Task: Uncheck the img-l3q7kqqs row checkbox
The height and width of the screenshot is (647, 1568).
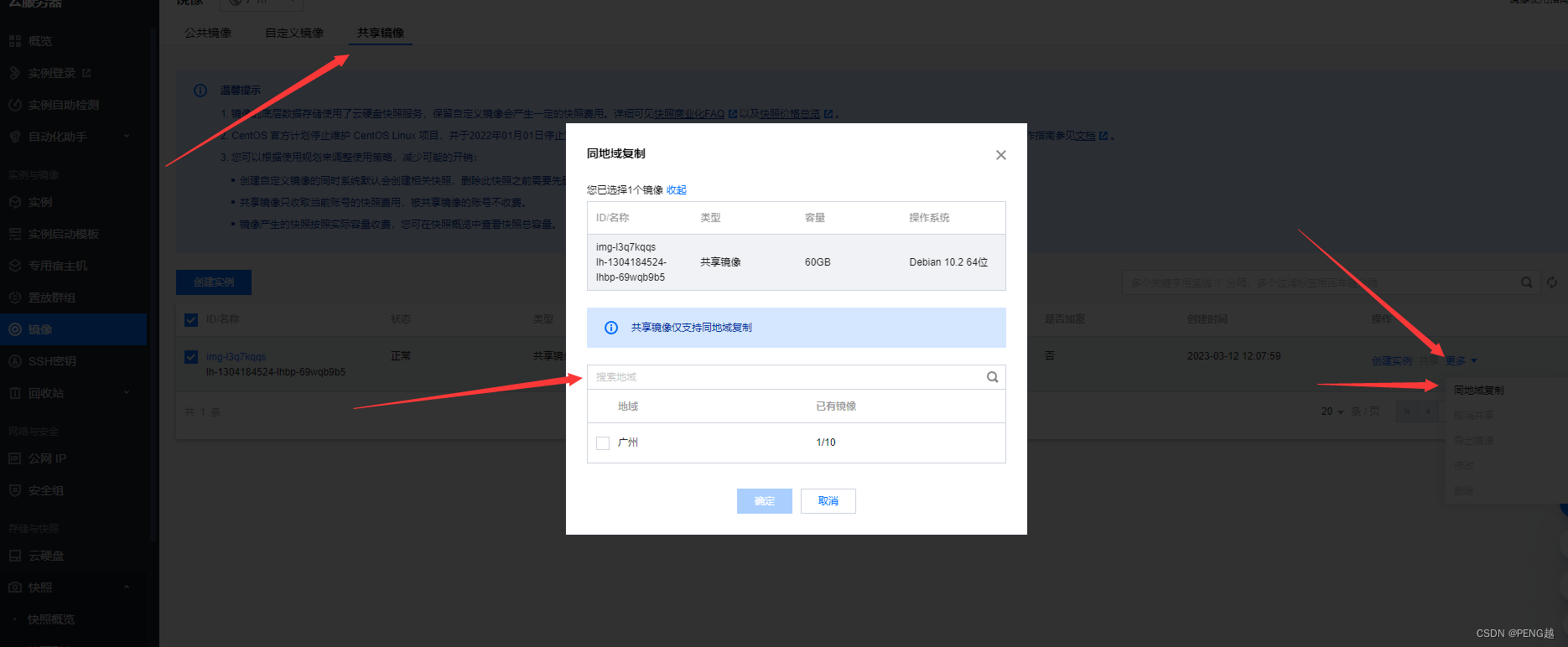Action: click(x=191, y=357)
